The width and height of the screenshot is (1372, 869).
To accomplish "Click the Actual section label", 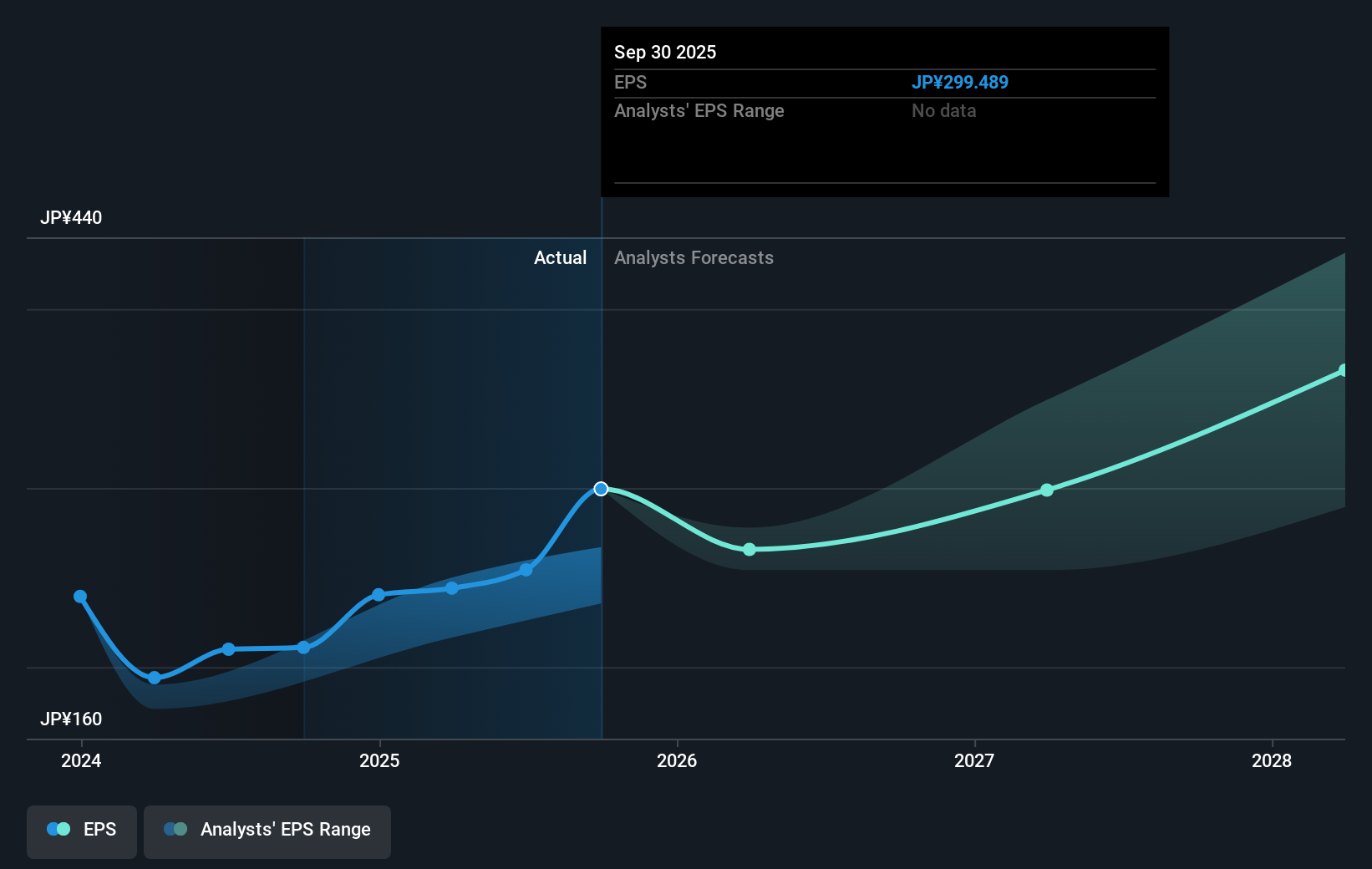I will click(561, 258).
